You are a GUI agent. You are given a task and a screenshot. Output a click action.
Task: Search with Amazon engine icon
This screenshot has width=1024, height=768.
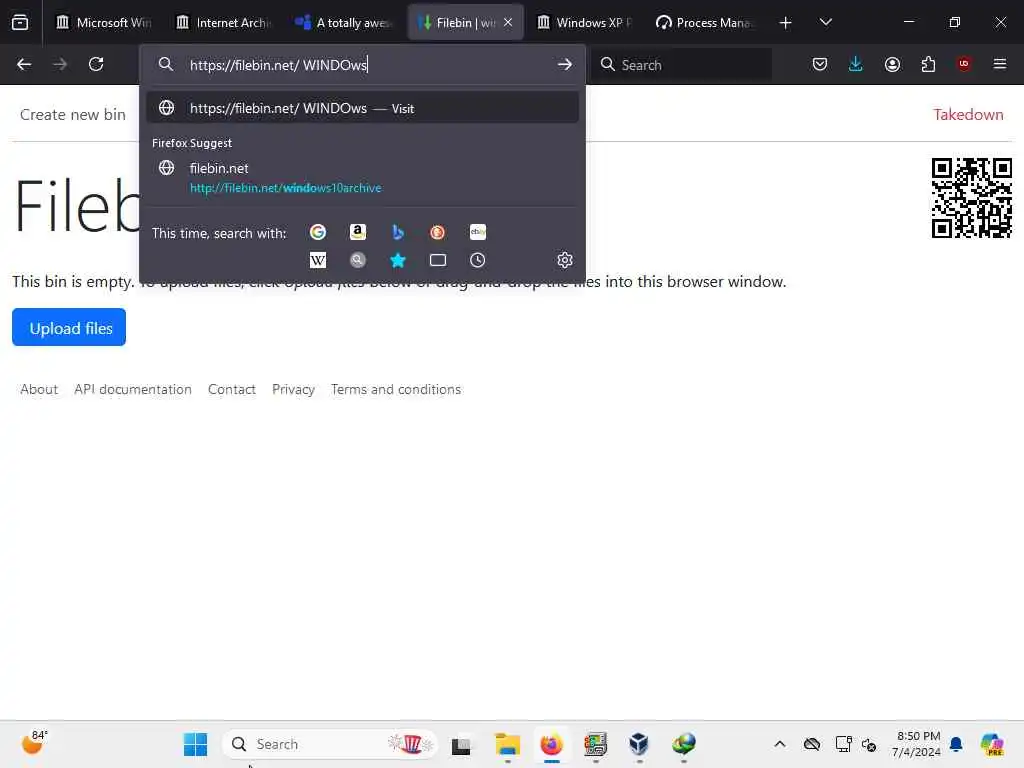358,232
